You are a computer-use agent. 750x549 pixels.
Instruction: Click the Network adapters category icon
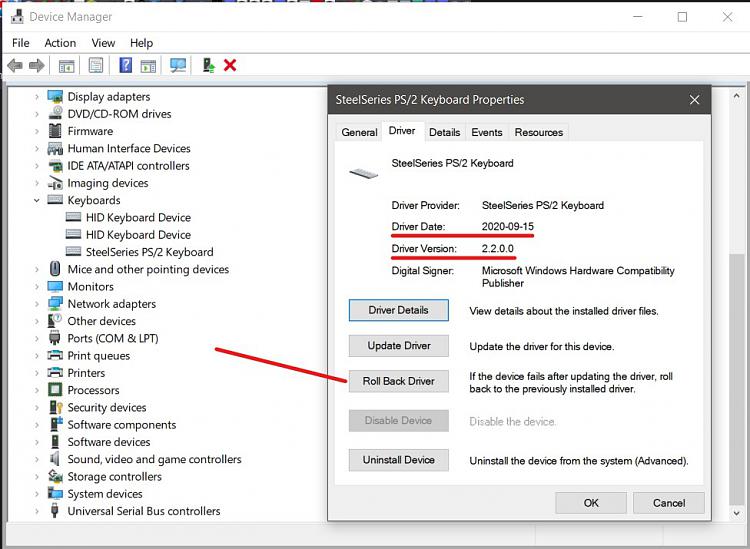point(55,304)
